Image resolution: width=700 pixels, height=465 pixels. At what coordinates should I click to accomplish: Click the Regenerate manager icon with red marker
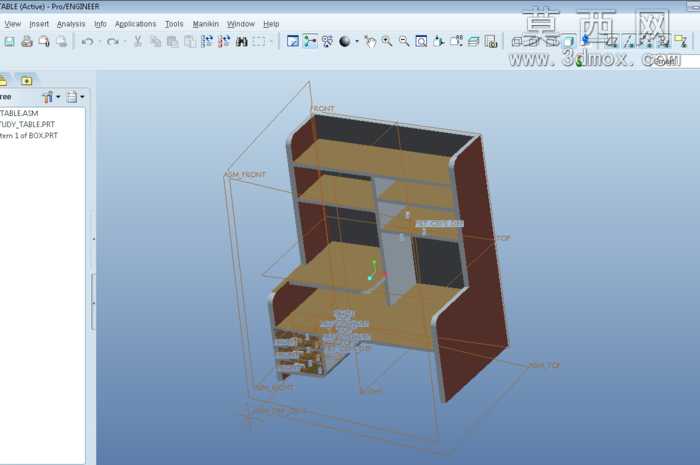click(224, 42)
